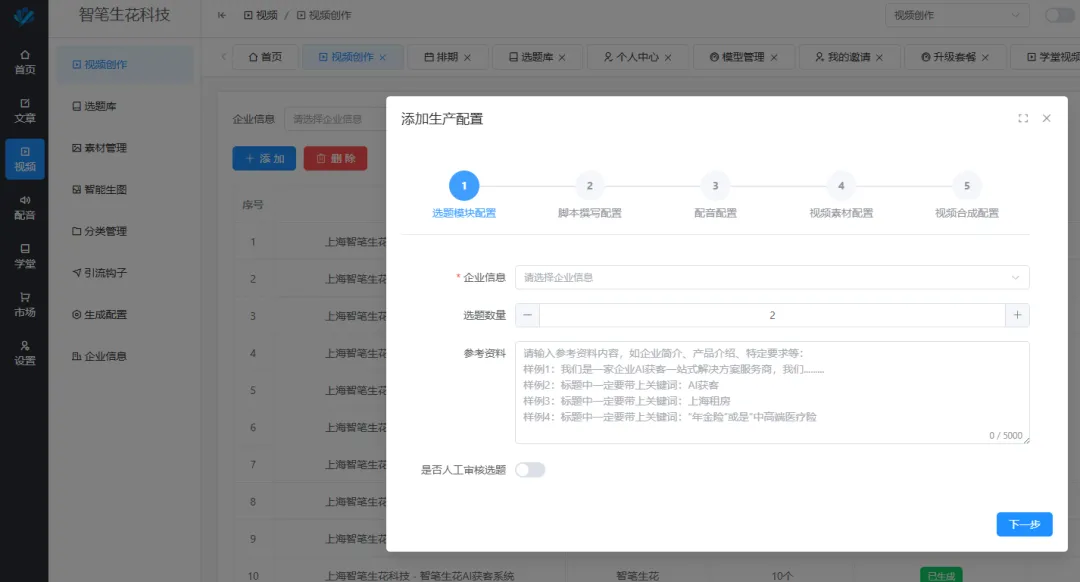Screen dimensions: 1080x582
Task: Switch to the 排期 tab
Action: click(x=447, y=57)
